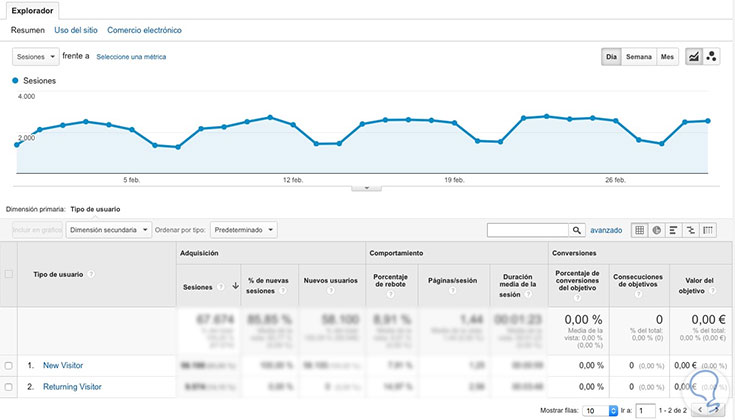Select the data table view icon

point(639,230)
